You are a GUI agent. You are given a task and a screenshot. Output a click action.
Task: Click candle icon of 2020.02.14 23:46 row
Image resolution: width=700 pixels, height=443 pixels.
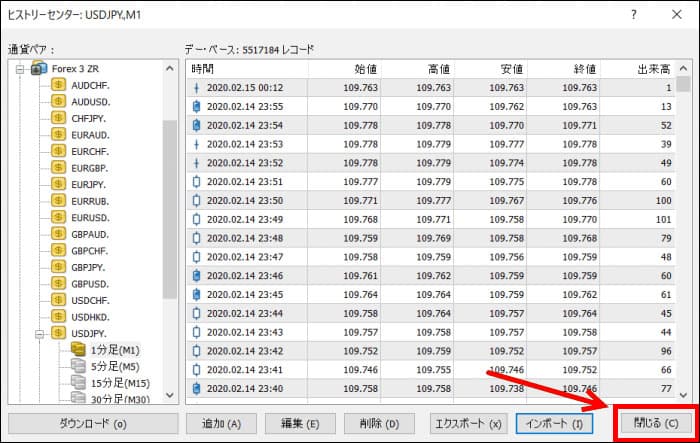196,276
